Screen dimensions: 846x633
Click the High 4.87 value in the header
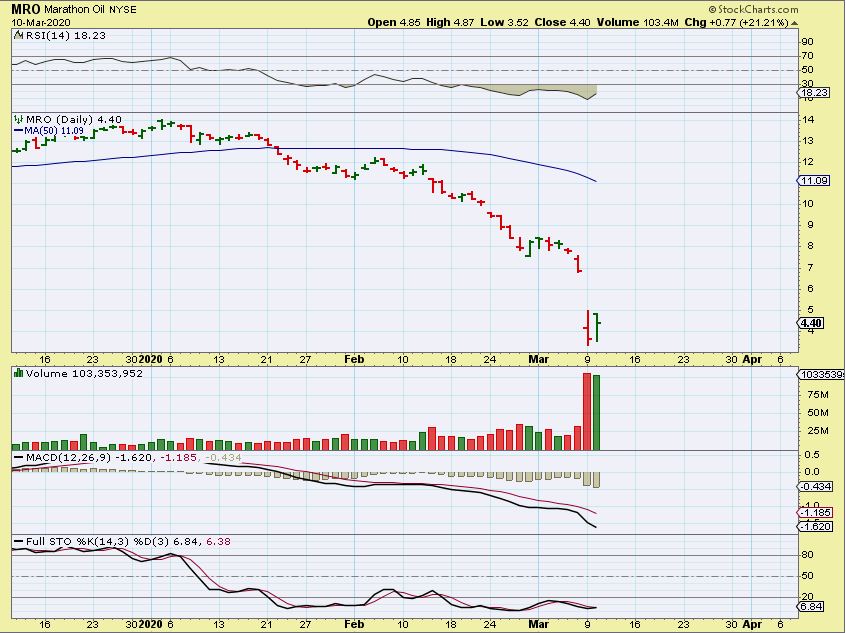450,23
